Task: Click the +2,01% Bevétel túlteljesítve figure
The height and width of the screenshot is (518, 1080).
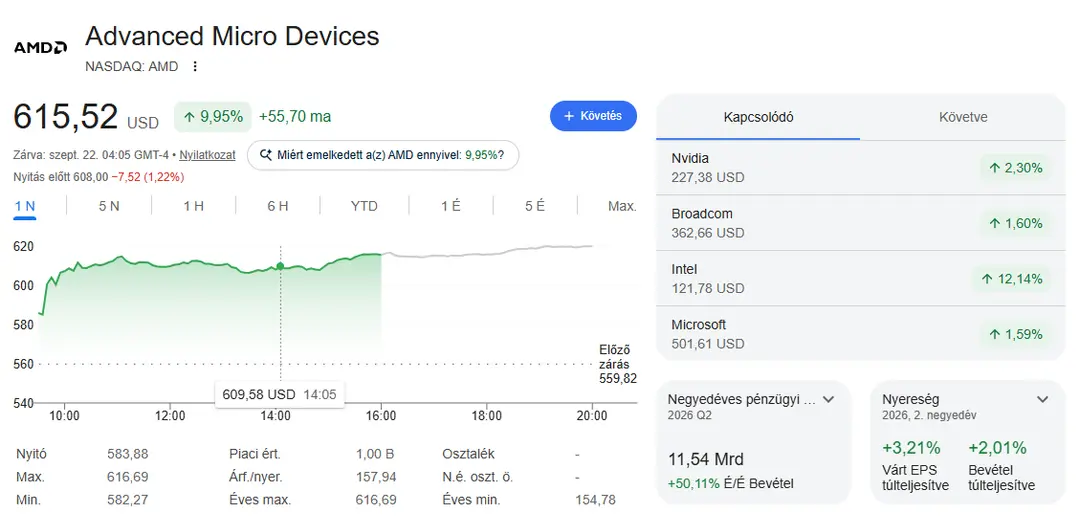Action: pos(997,448)
